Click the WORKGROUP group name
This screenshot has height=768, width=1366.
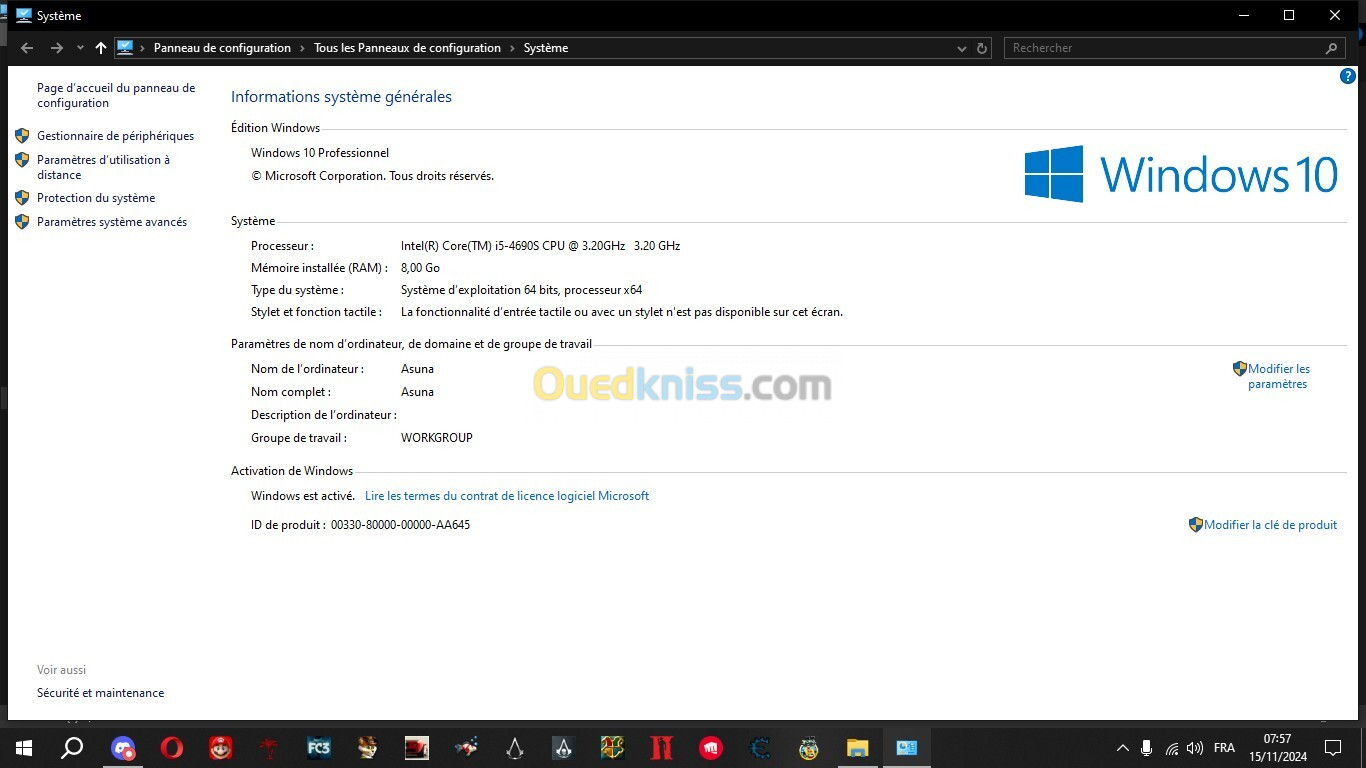pyautogui.click(x=437, y=438)
